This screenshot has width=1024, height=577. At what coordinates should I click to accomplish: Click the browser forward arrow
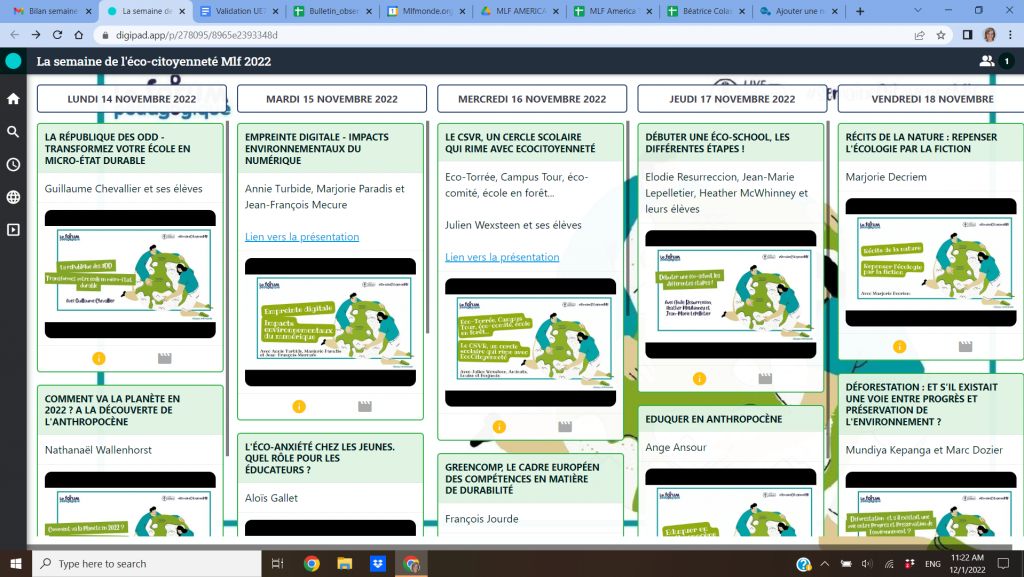pyautogui.click(x=36, y=35)
